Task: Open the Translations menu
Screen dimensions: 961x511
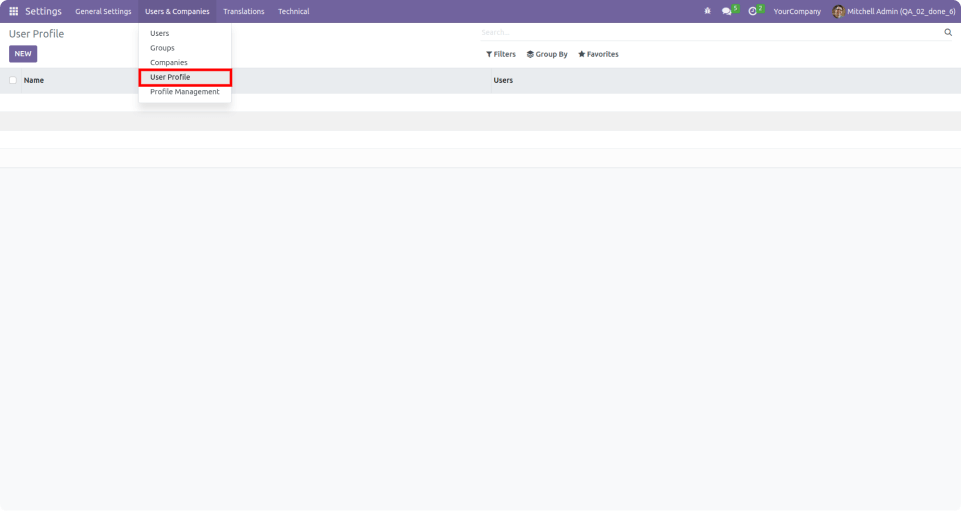Action: tap(244, 11)
